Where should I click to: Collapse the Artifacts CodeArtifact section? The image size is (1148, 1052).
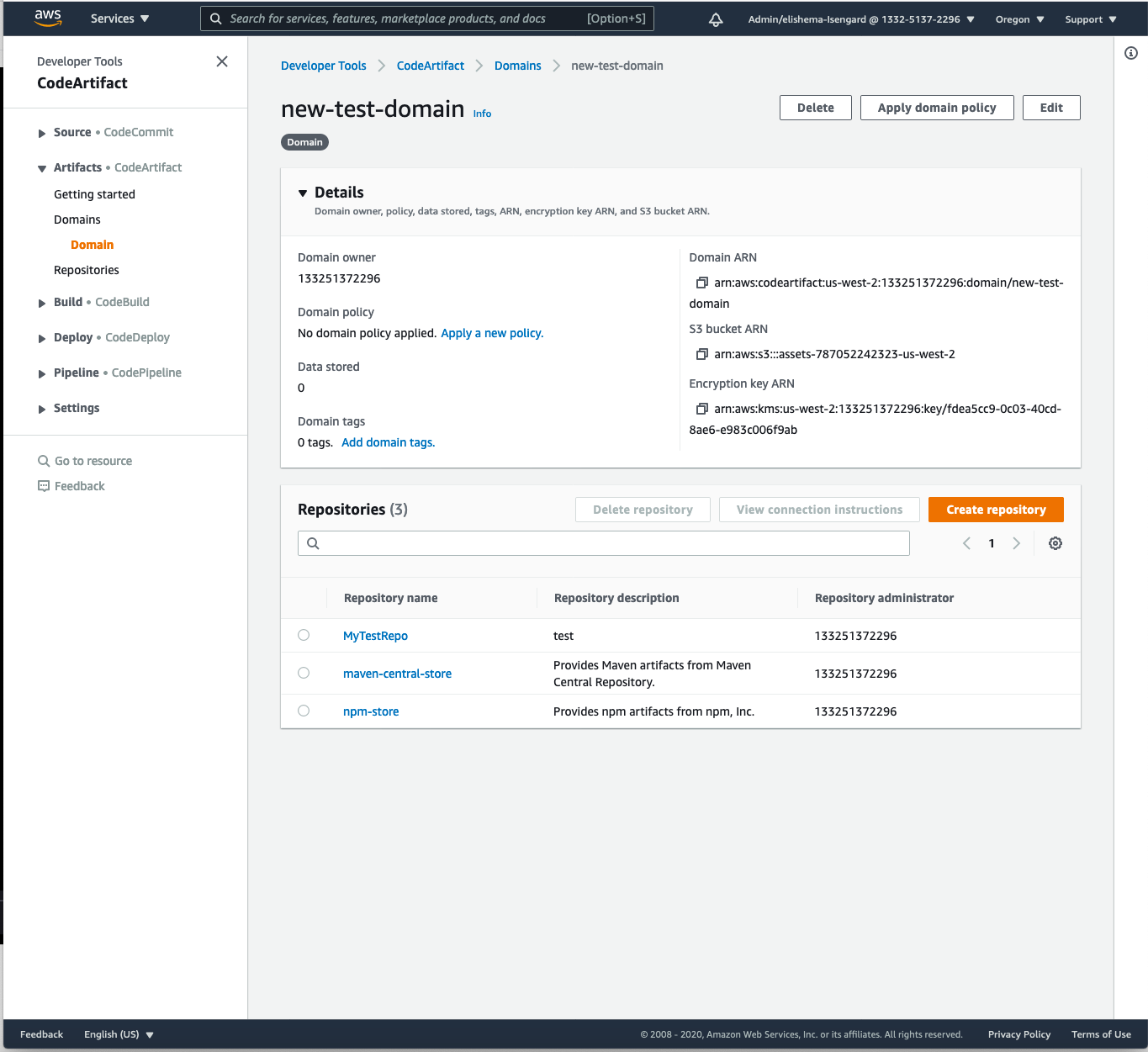42,168
